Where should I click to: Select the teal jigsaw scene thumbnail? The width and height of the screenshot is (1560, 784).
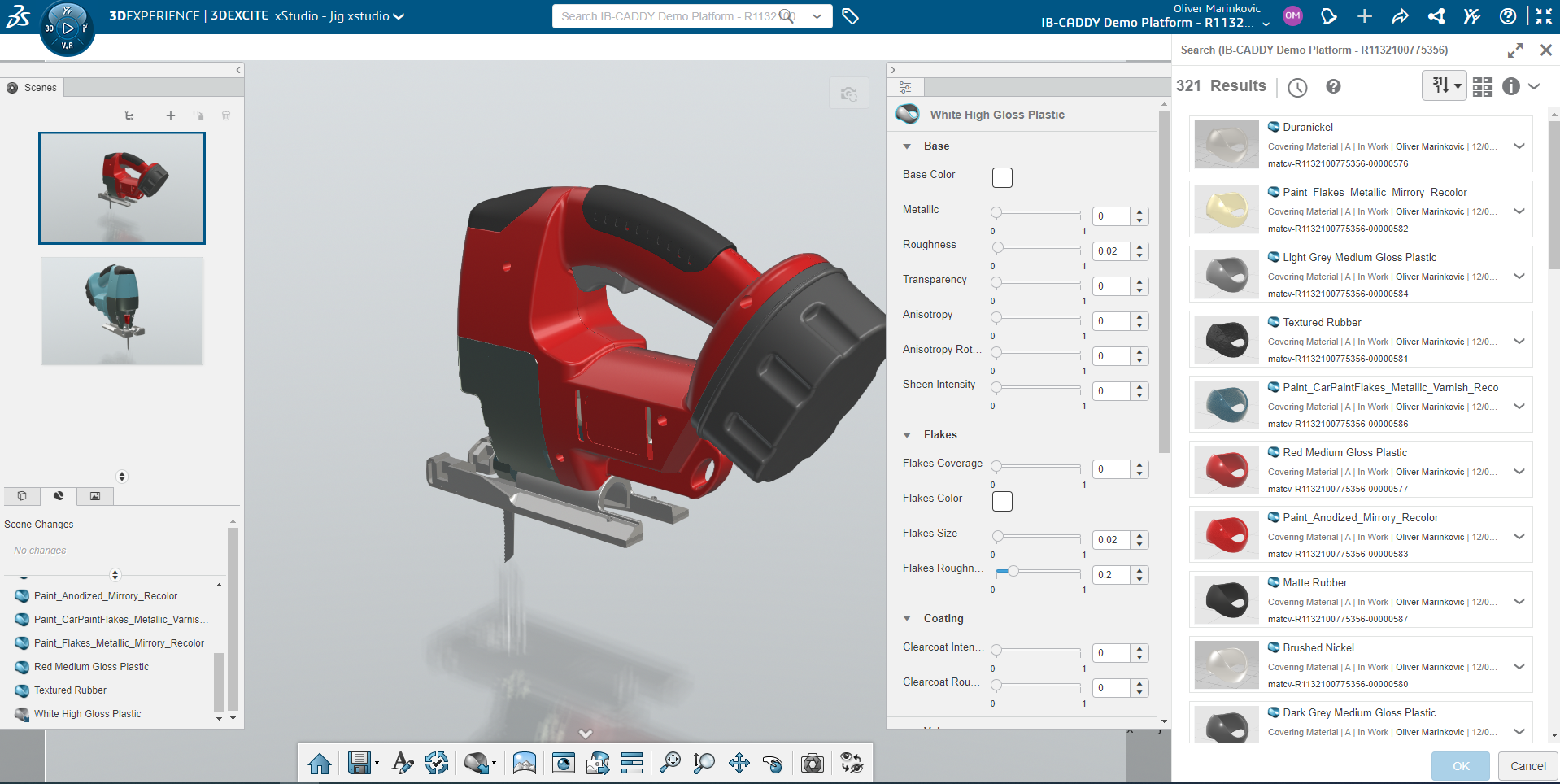coord(122,311)
